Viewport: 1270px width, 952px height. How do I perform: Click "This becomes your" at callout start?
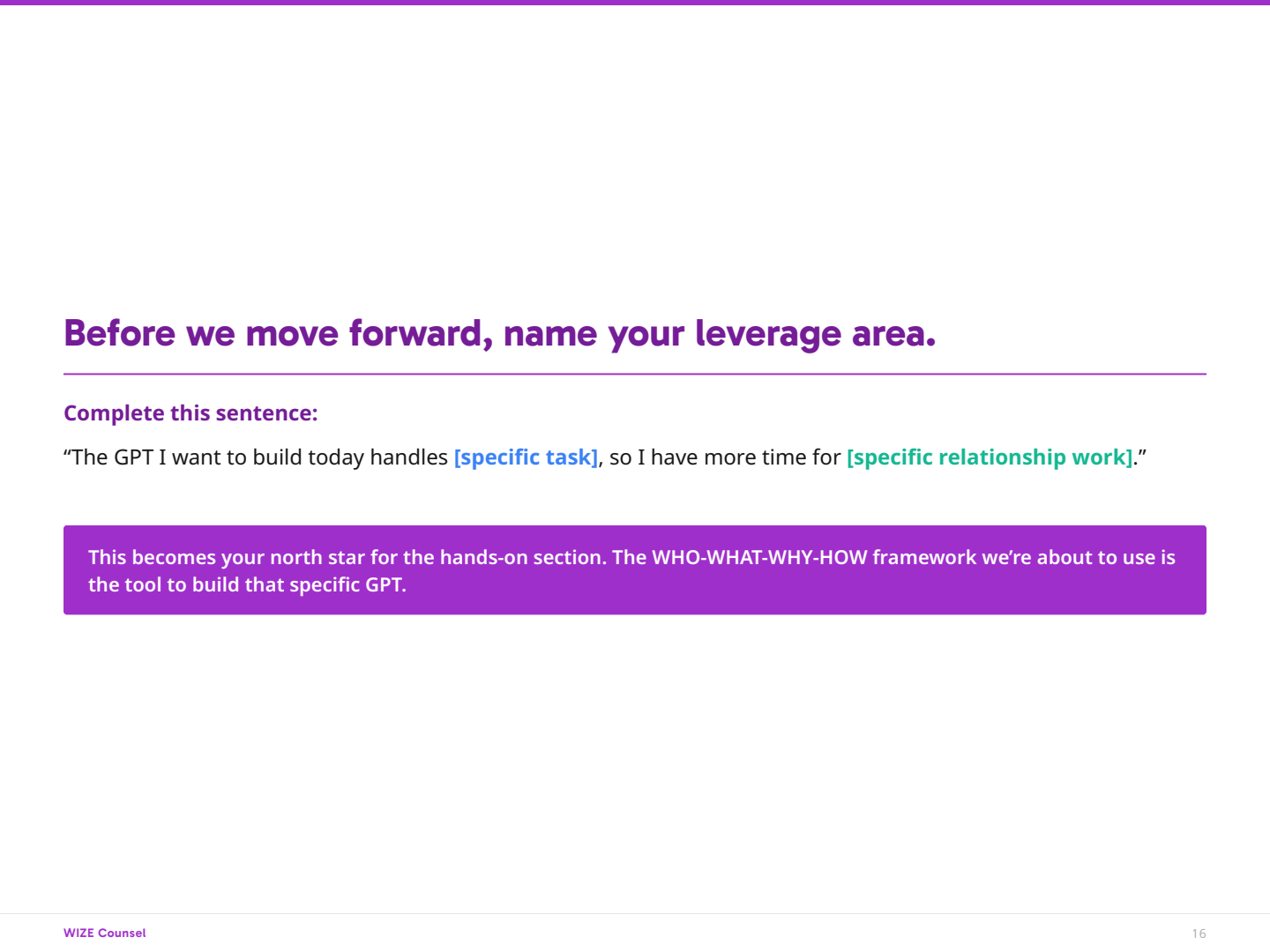[152, 557]
